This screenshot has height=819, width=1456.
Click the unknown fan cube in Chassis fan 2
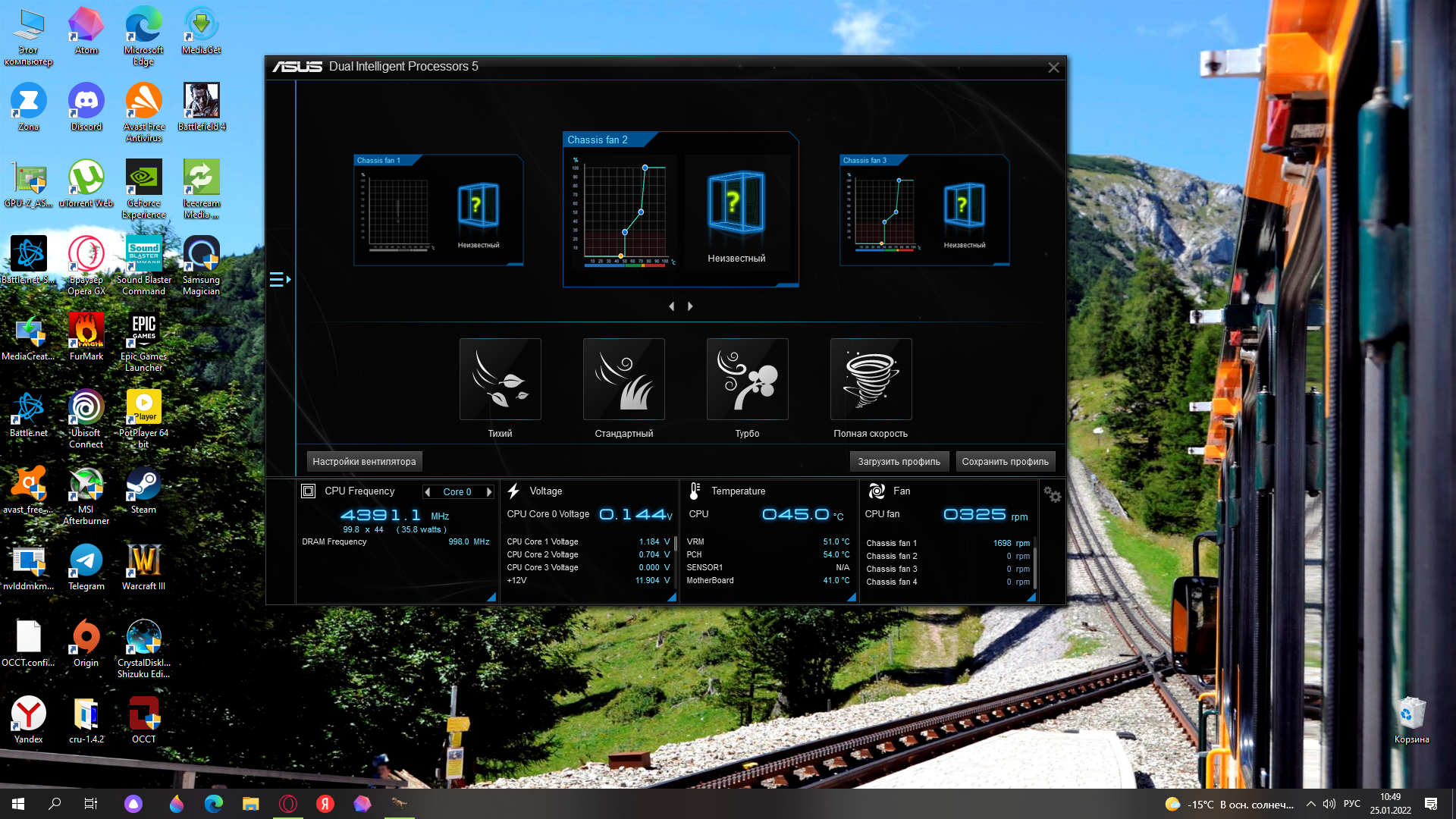point(736,202)
